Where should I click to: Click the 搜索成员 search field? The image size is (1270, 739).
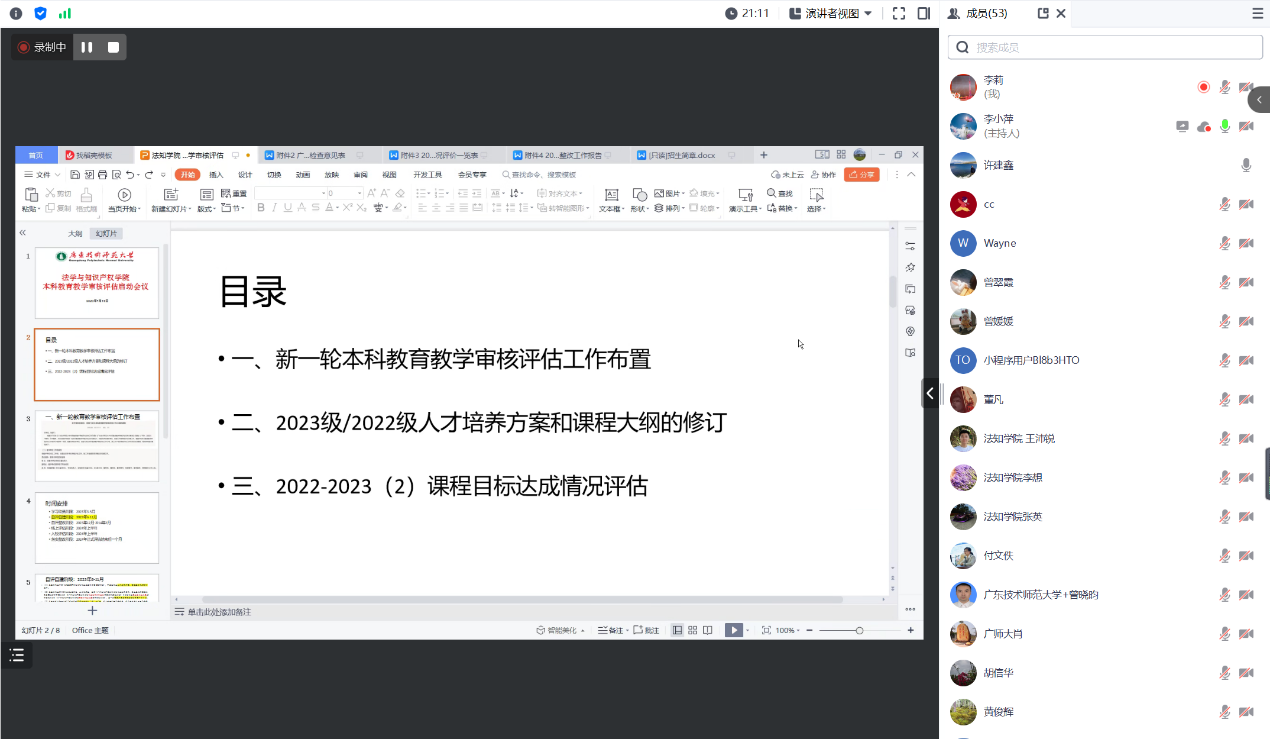point(1105,47)
